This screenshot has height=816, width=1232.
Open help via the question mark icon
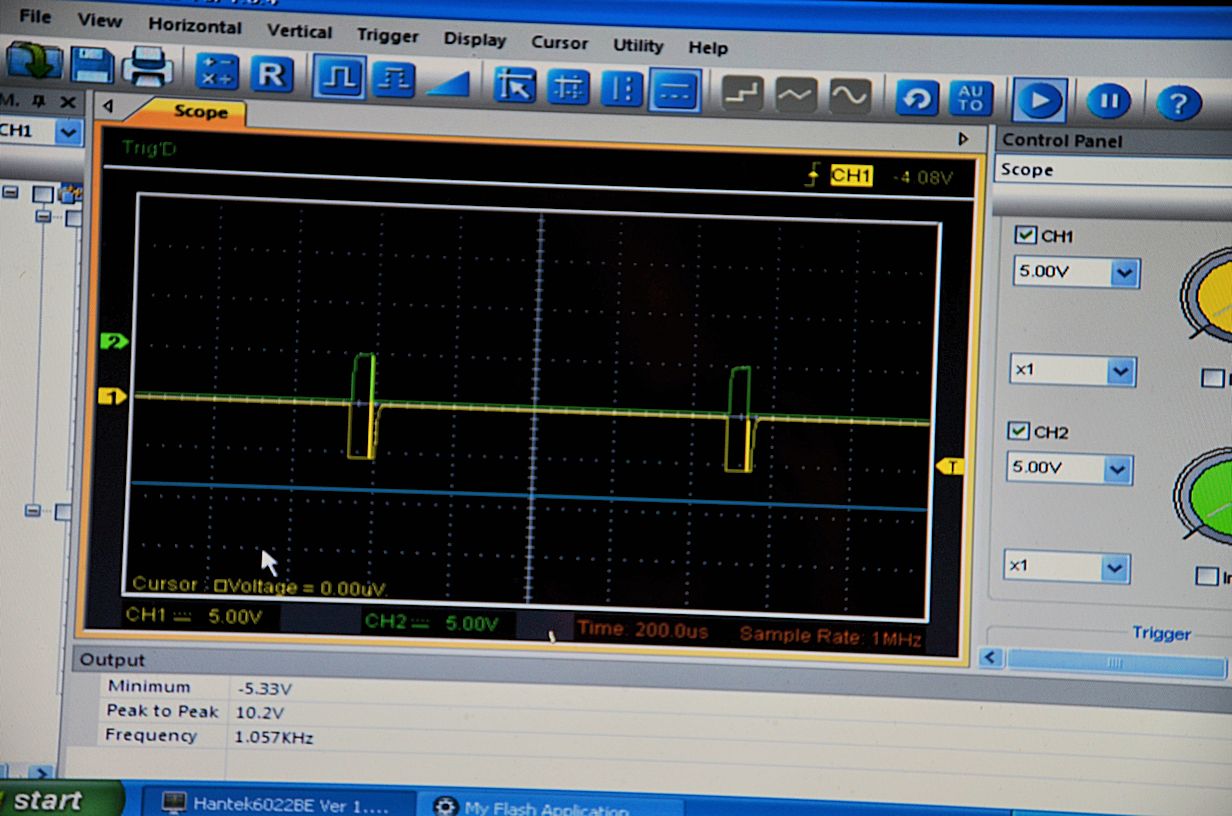pyautogui.click(x=1178, y=102)
